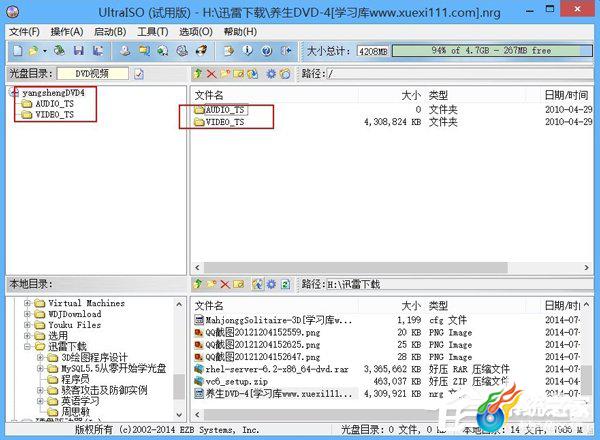Click the Exit toolbar icon
This screenshot has width=600, height=440.
pyautogui.click(x=286, y=51)
